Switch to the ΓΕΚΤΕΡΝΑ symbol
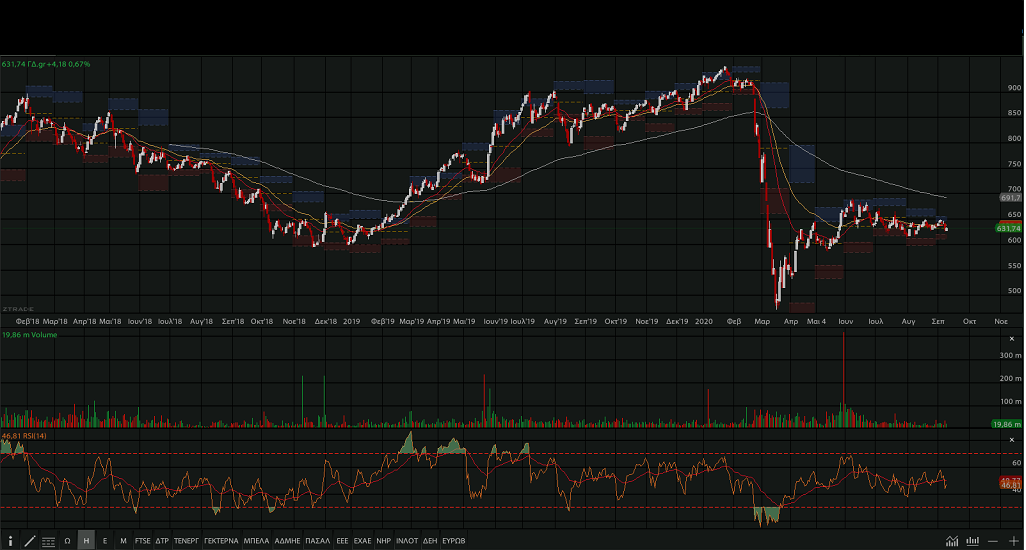1026x550 pixels. (220, 541)
